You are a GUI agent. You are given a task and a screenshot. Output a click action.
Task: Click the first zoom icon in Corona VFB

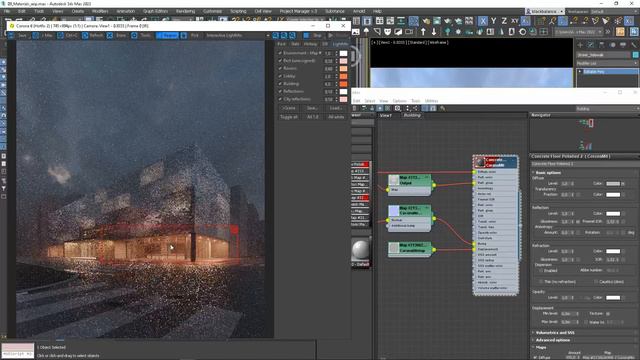[x=276, y=36]
